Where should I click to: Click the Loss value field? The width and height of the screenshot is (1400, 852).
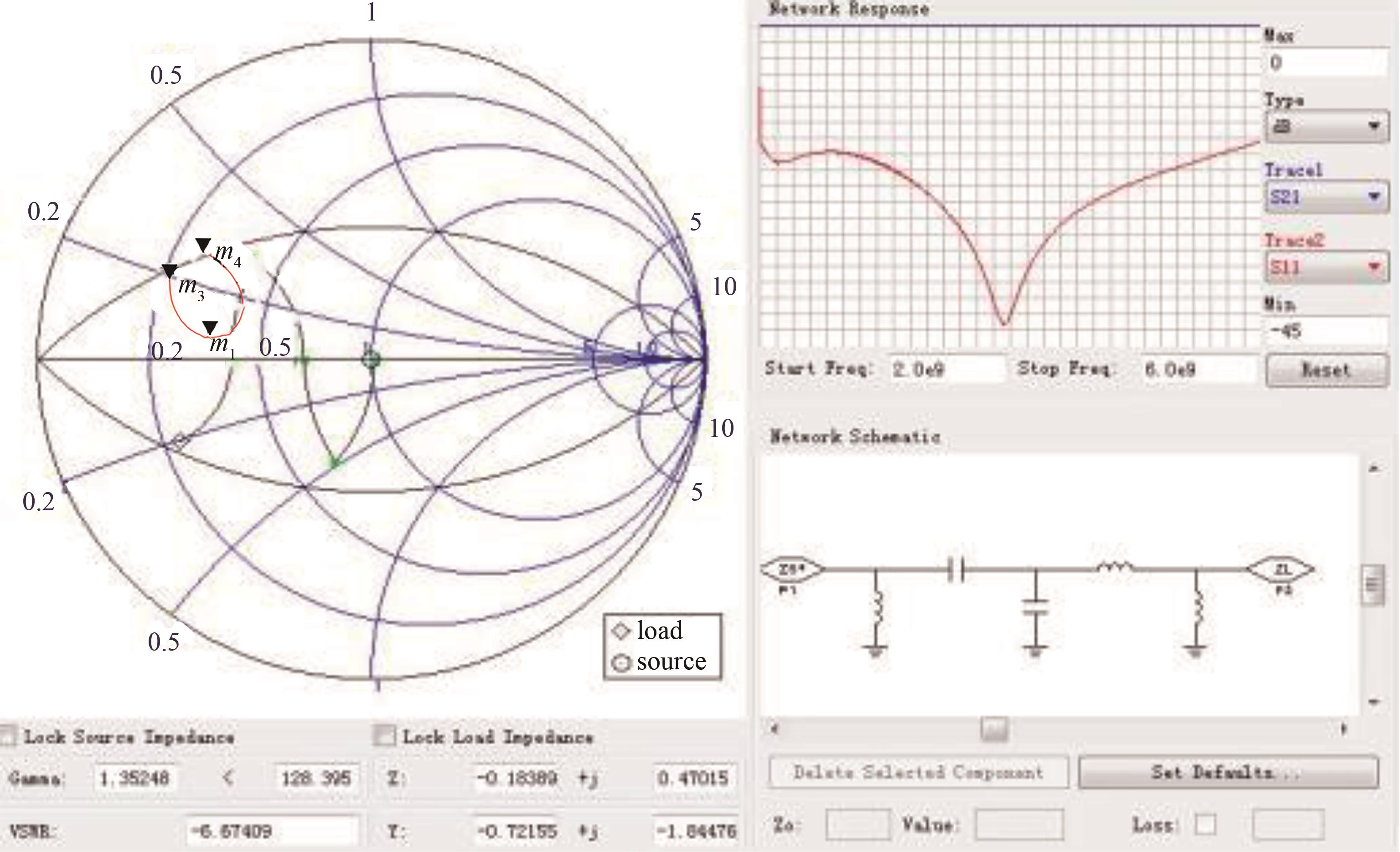pyautogui.click(x=1289, y=824)
